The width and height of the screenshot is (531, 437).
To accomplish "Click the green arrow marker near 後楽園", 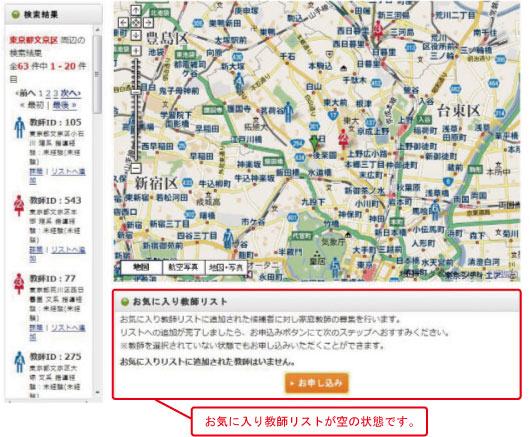I will (x=315, y=144).
